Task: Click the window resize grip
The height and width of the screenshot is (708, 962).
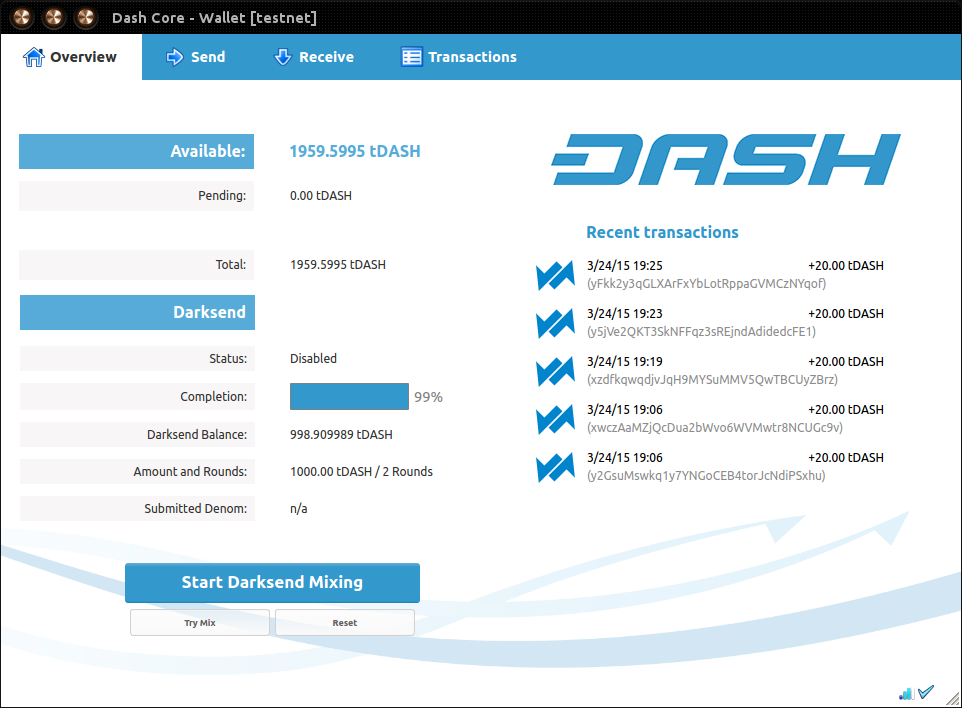Action: (x=953, y=699)
